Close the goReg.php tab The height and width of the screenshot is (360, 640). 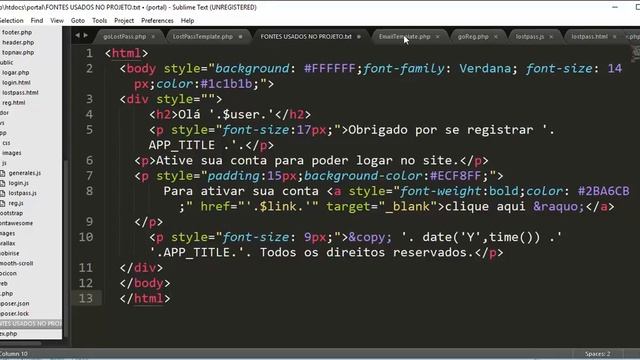[496, 37]
